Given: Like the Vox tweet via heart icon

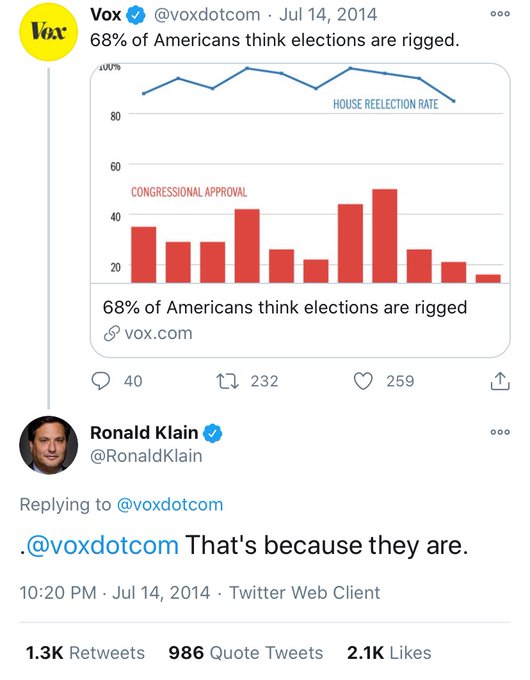Looking at the screenshot, I should pyautogui.click(x=363, y=381).
